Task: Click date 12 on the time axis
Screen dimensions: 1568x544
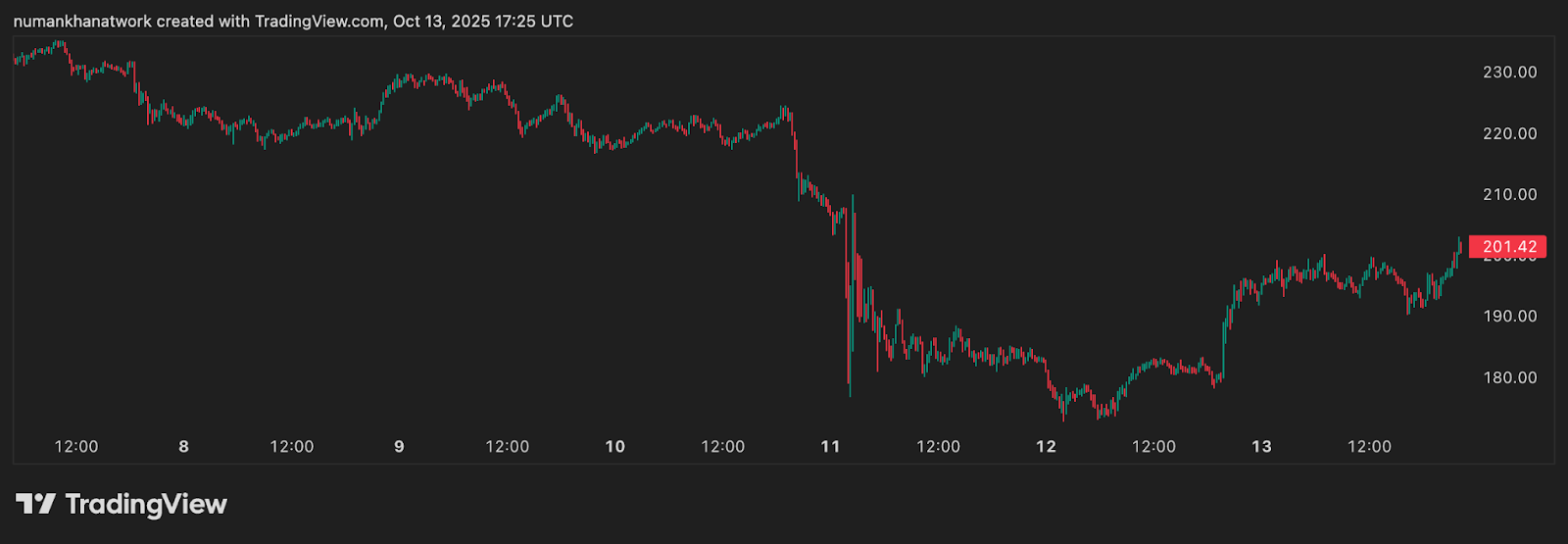Action: click(x=1046, y=447)
